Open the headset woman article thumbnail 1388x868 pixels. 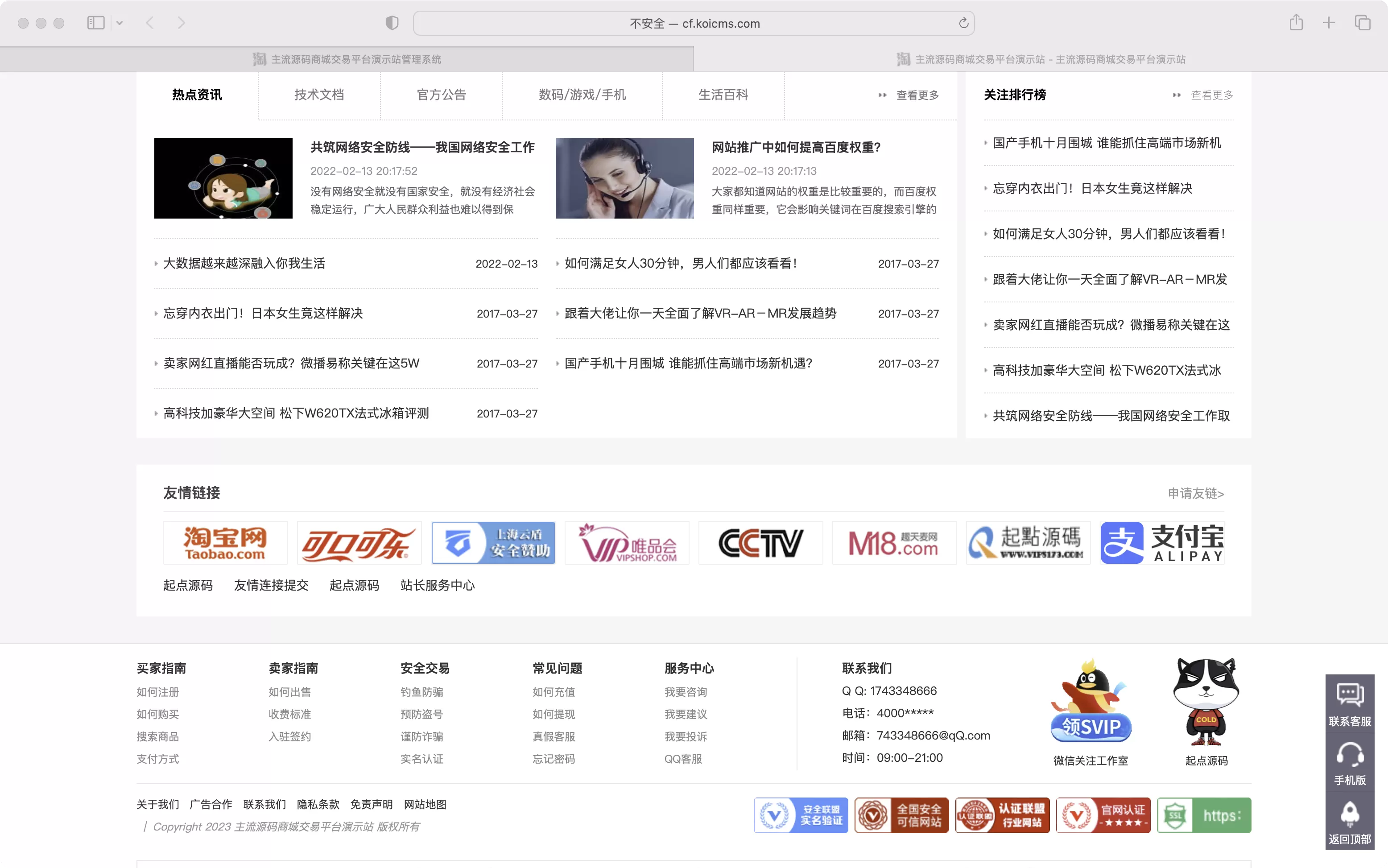coord(624,178)
